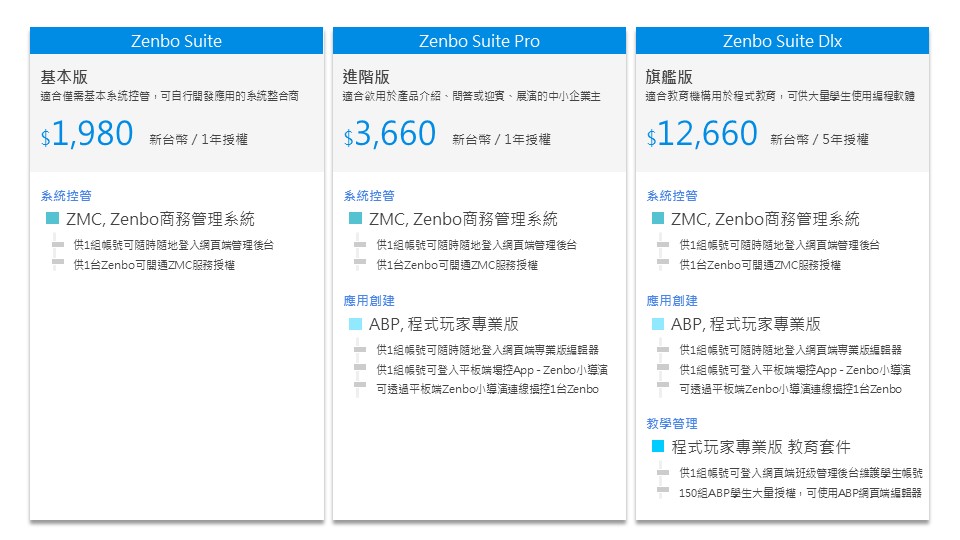The height and width of the screenshot is (540, 960).
Task: Click the light blue ABP square icon in Suite Dlx card
Action: pos(657,324)
